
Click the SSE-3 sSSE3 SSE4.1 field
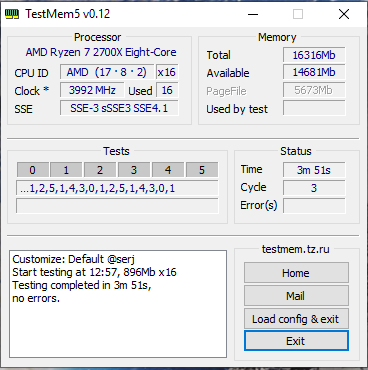[119, 108]
